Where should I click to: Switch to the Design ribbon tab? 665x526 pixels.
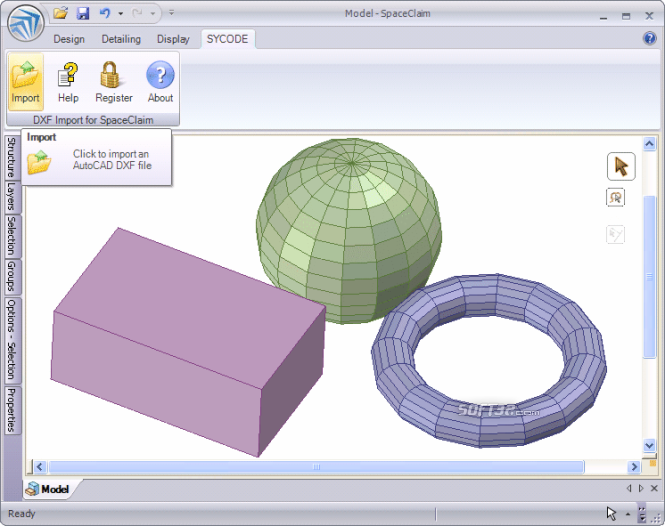(x=69, y=39)
